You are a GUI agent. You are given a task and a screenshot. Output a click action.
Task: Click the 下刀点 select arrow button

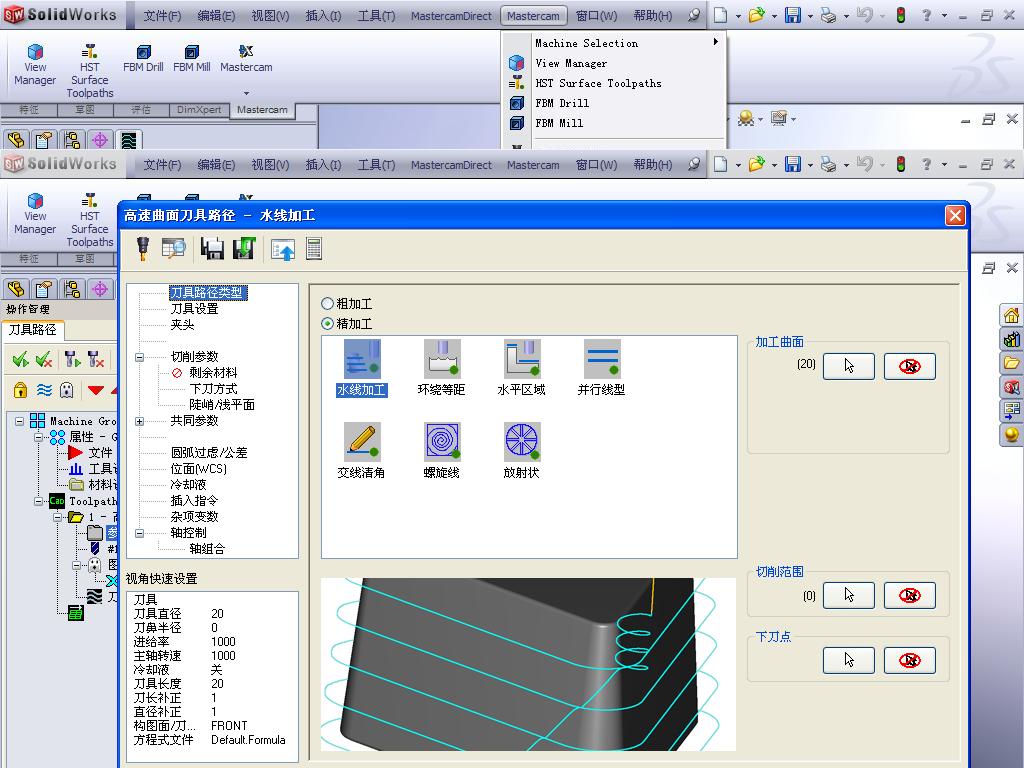[x=848, y=660]
